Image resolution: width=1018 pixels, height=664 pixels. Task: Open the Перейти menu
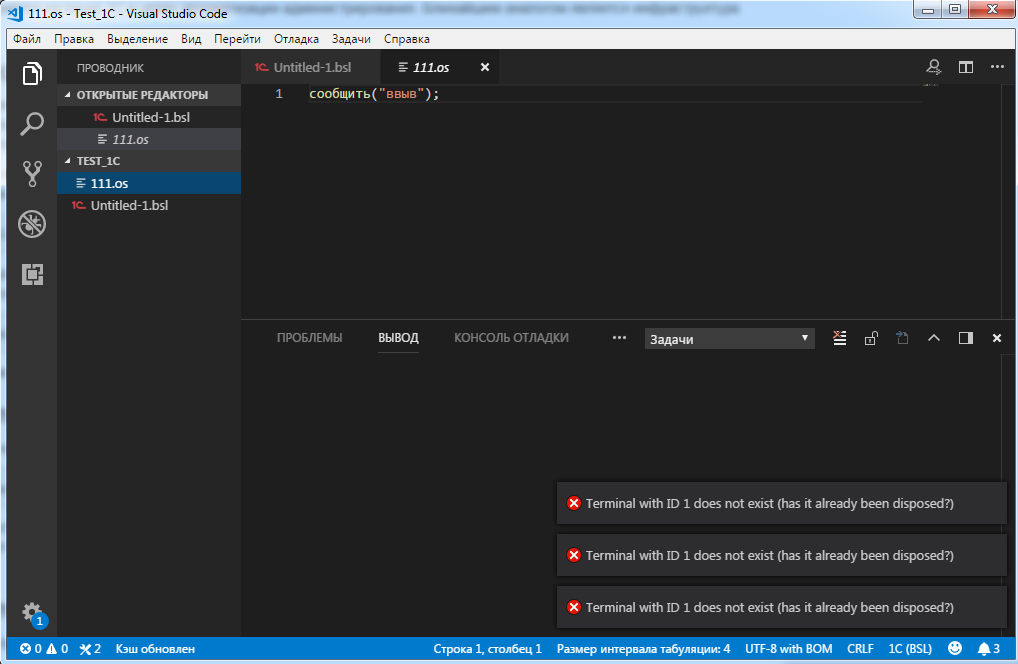pos(237,39)
